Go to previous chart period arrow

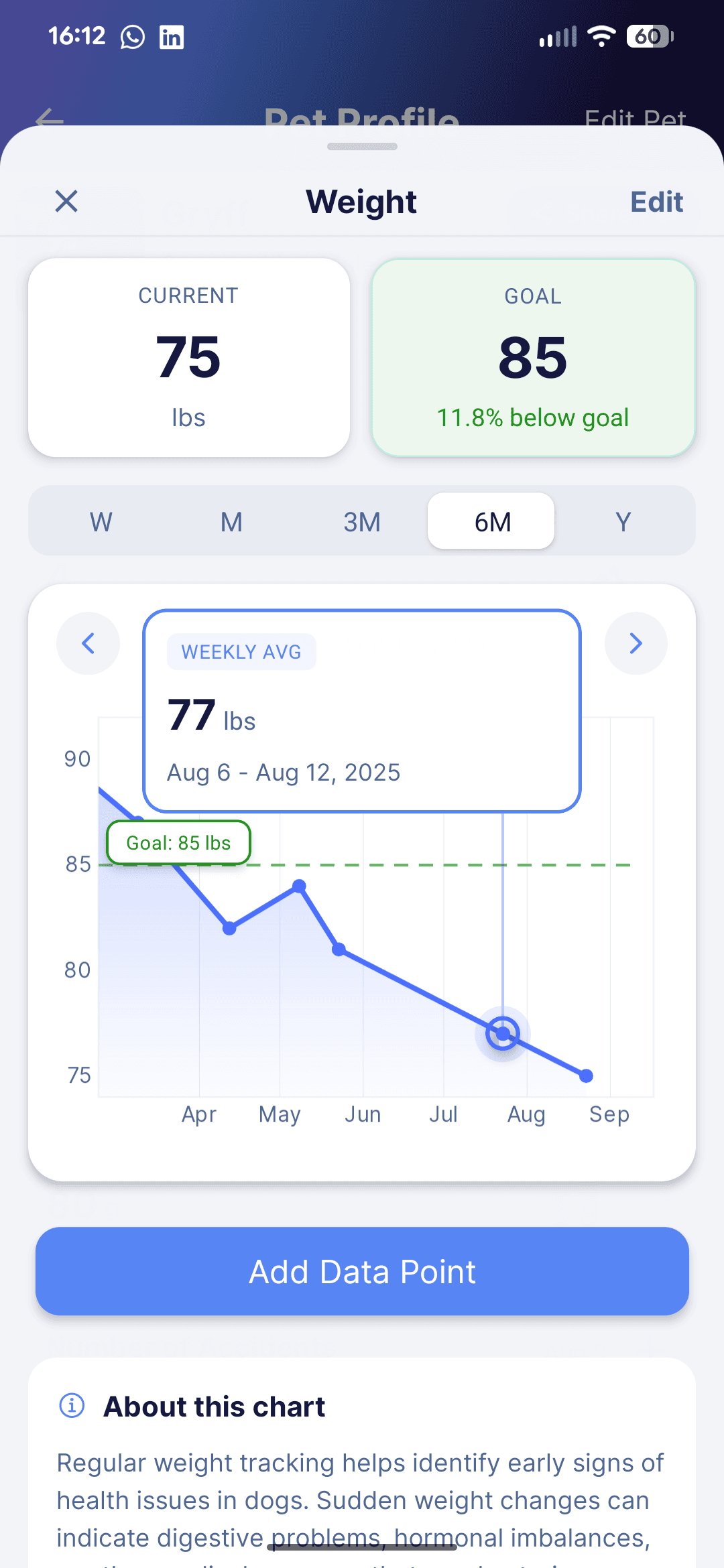pos(88,643)
